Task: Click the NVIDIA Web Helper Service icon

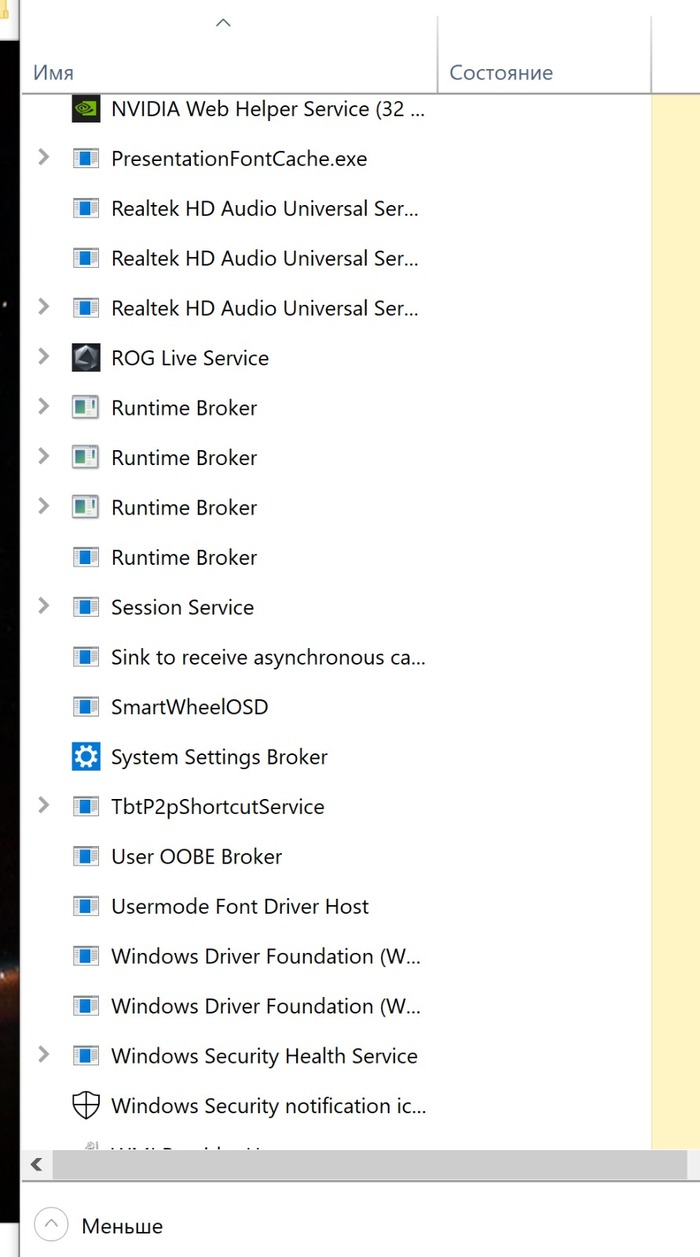Action: [x=86, y=109]
